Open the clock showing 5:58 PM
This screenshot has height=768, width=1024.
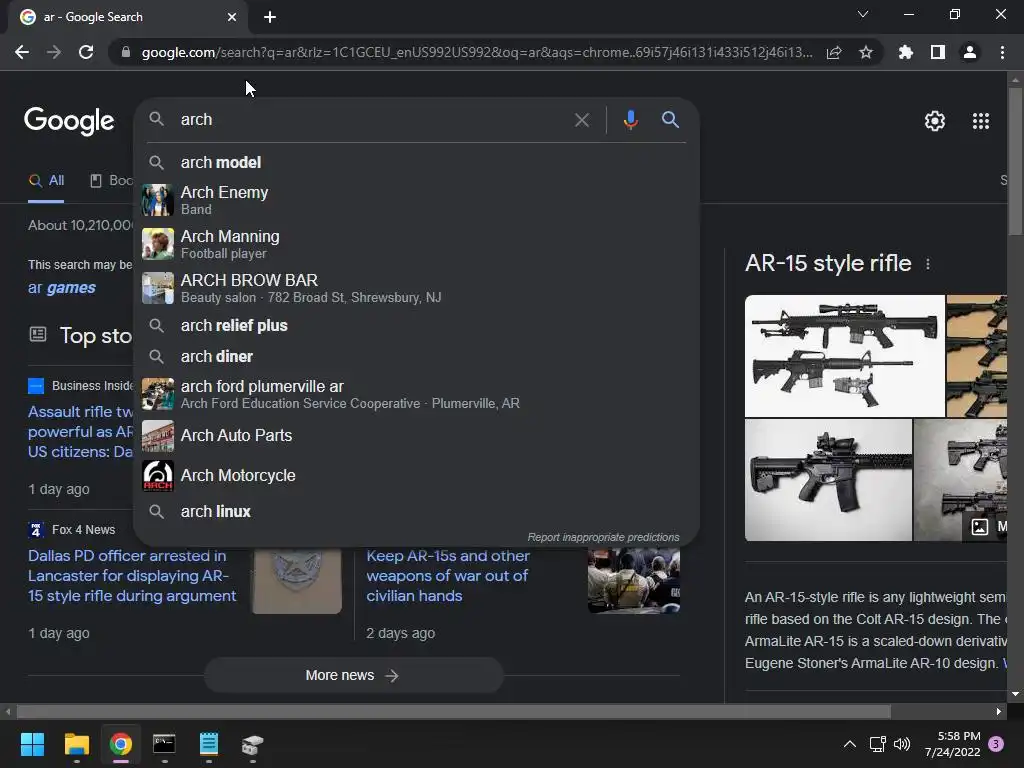(952, 744)
